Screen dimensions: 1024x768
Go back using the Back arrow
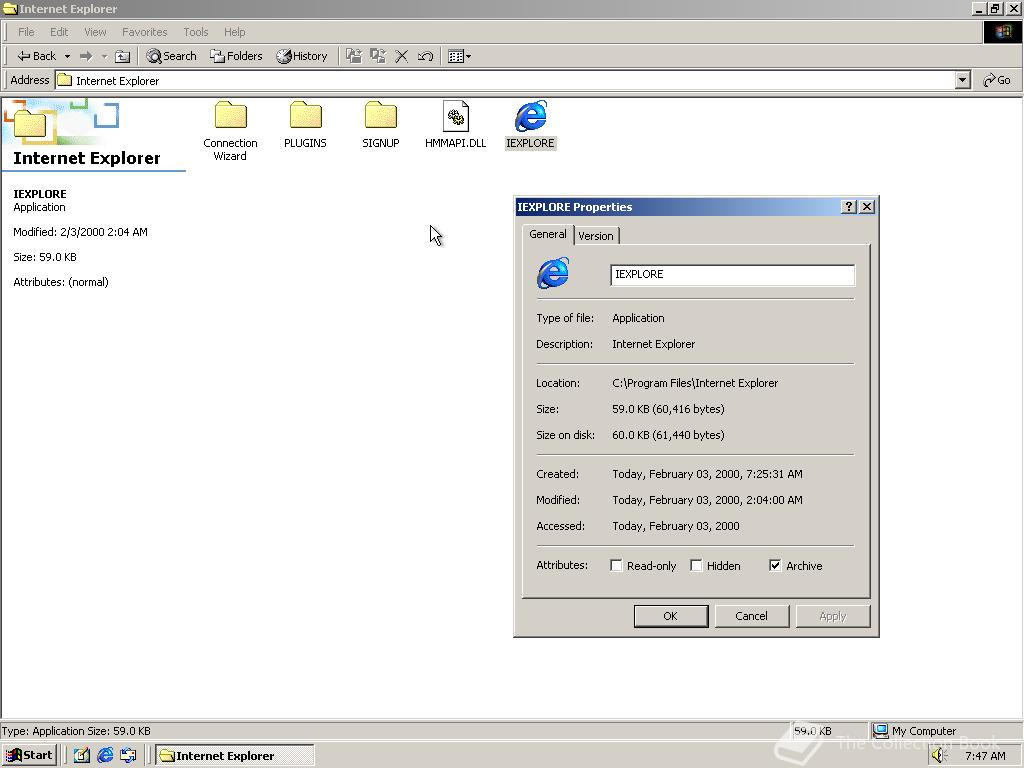[x=37, y=56]
